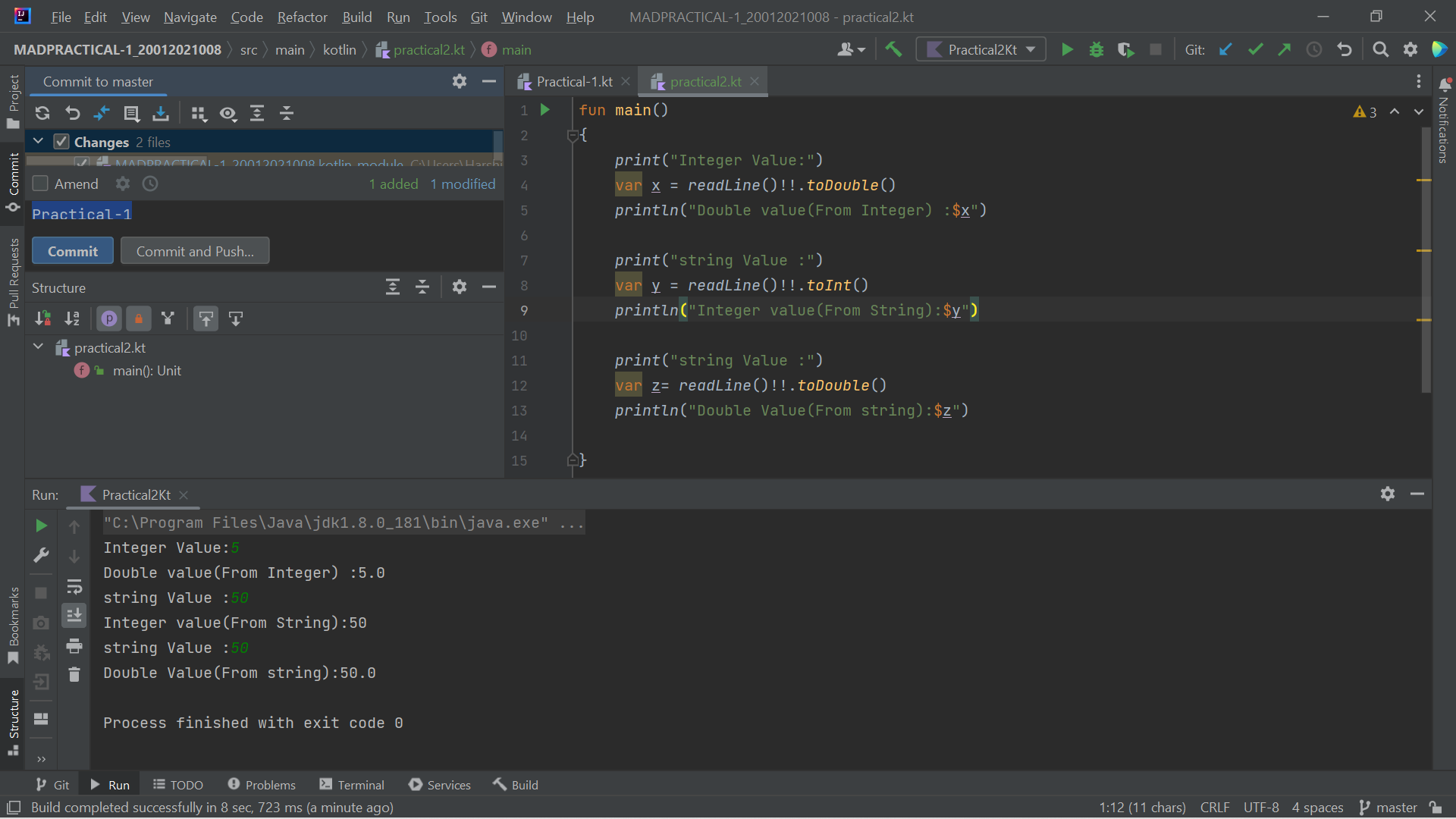Show diff icon in Commit toolbar
The image size is (1456, 819).
tap(102, 114)
